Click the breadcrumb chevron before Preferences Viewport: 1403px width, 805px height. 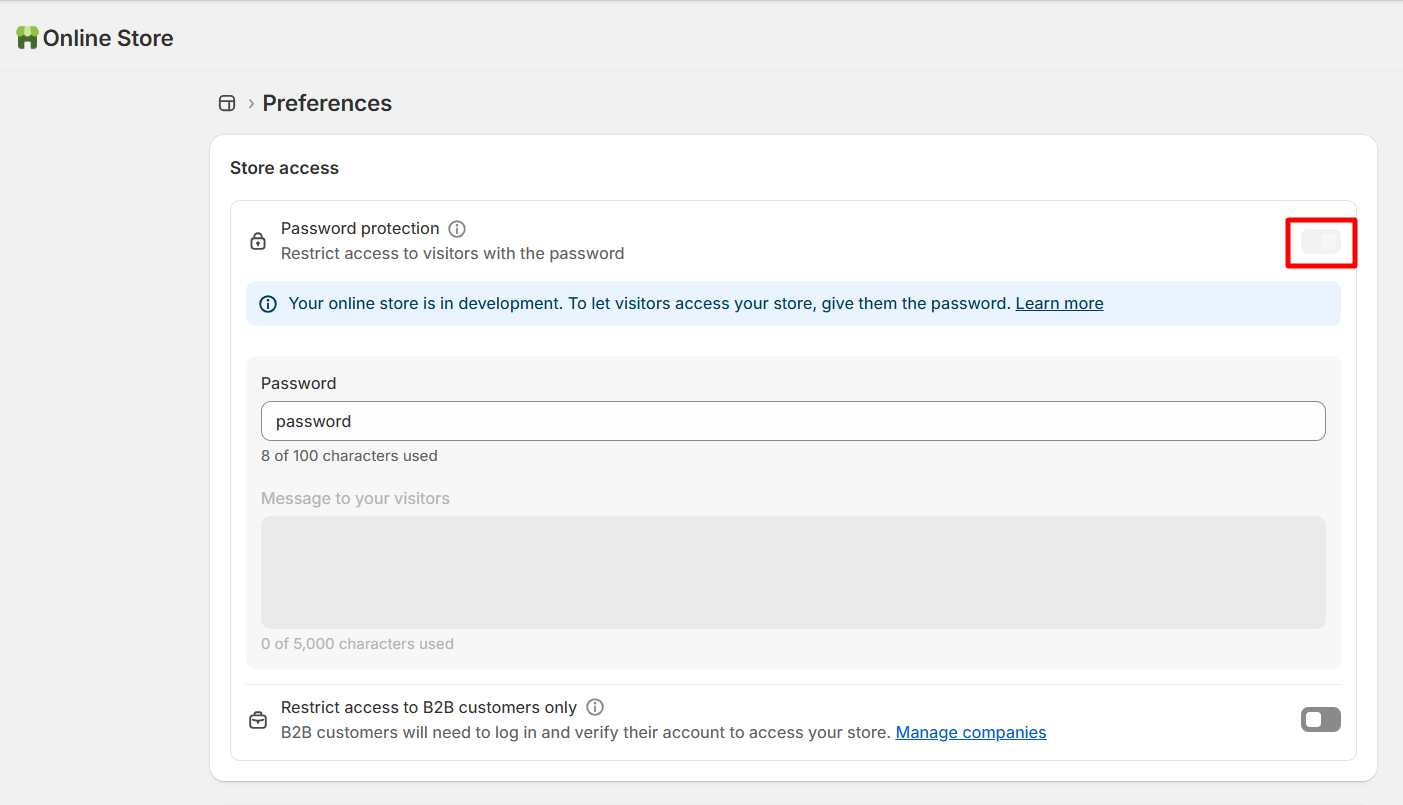click(251, 104)
